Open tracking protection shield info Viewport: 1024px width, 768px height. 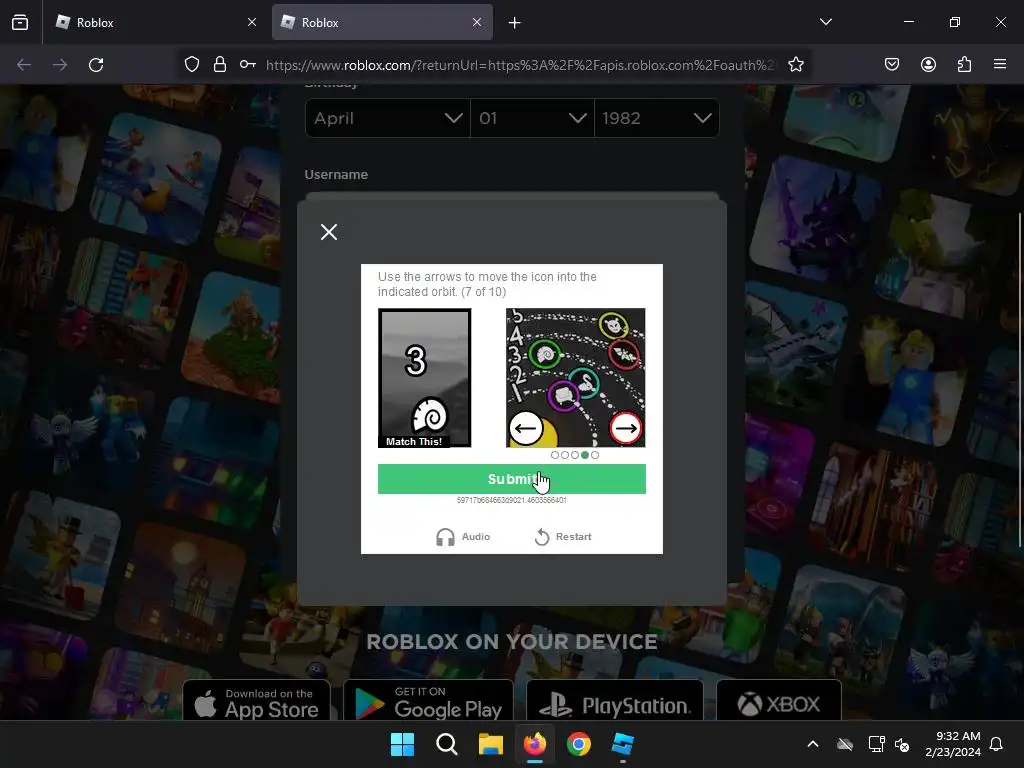click(x=192, y=65)
